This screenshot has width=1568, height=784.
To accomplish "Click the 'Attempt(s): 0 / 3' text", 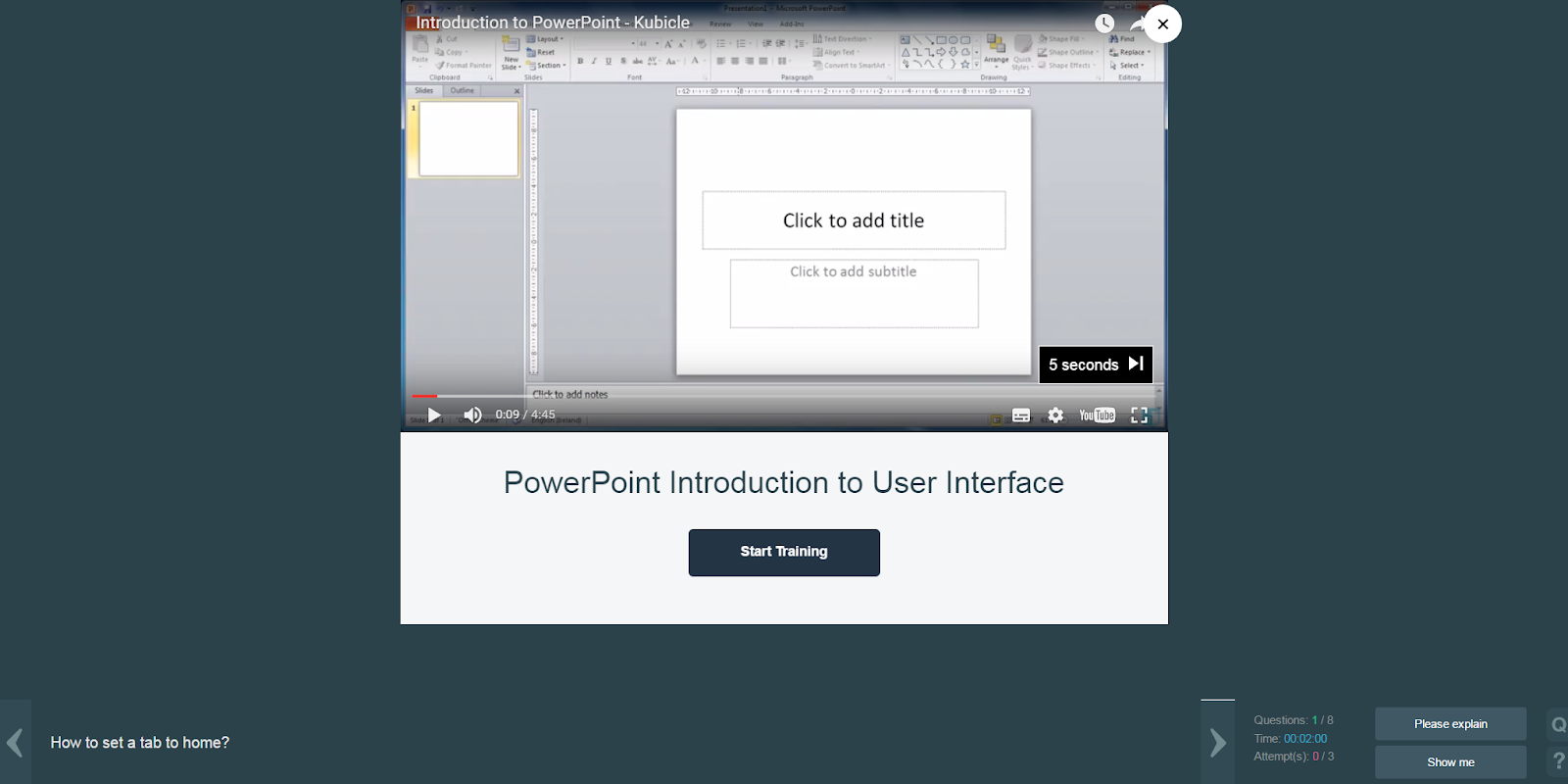I will (1294, 757).
